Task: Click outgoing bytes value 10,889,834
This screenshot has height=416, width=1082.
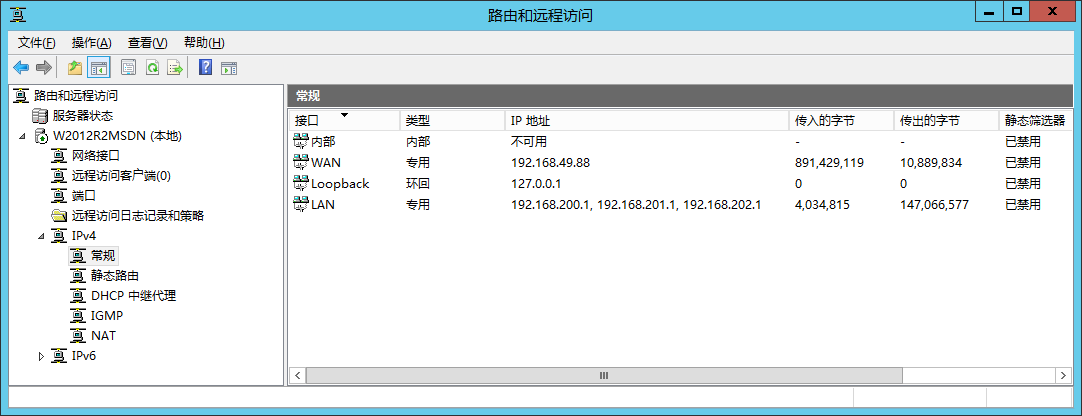Action: pos(931,163)
